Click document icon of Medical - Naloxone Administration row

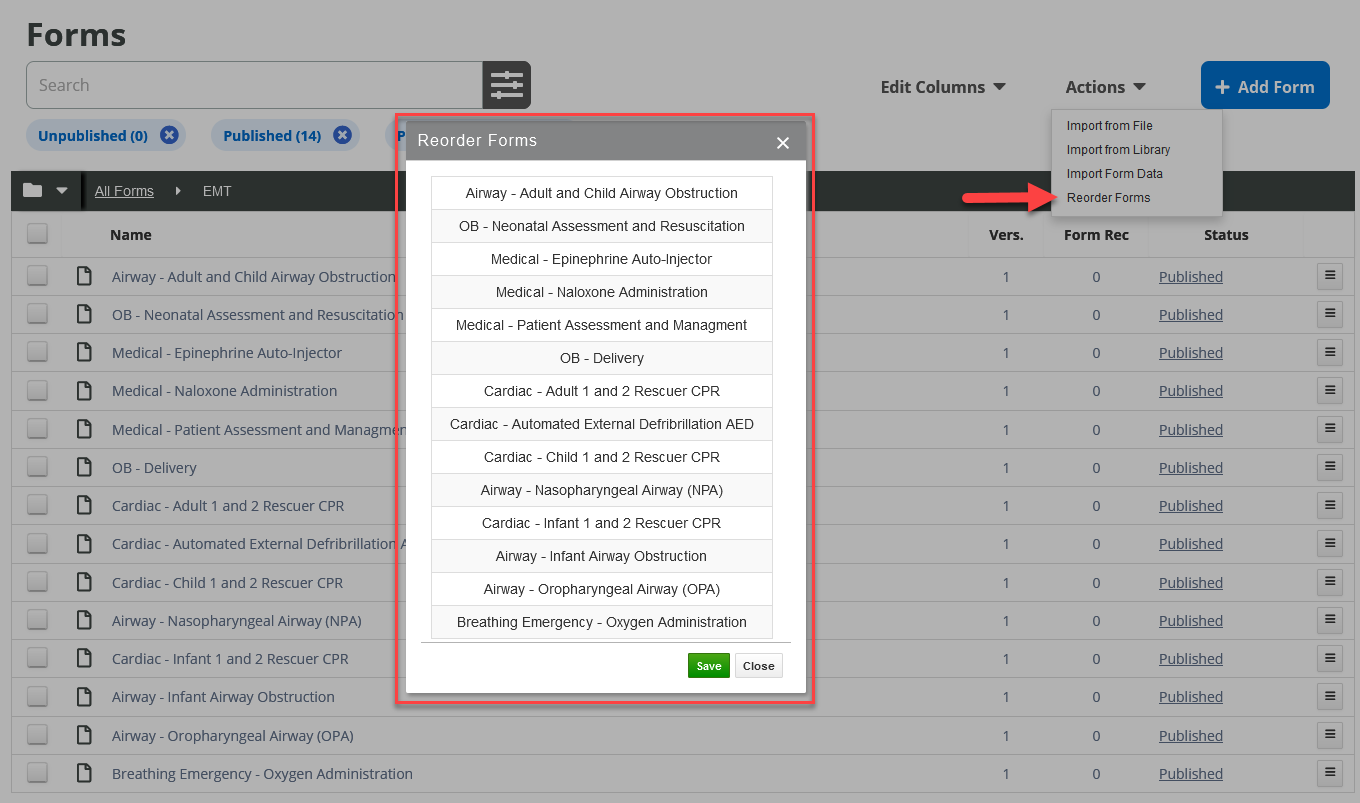85,390
